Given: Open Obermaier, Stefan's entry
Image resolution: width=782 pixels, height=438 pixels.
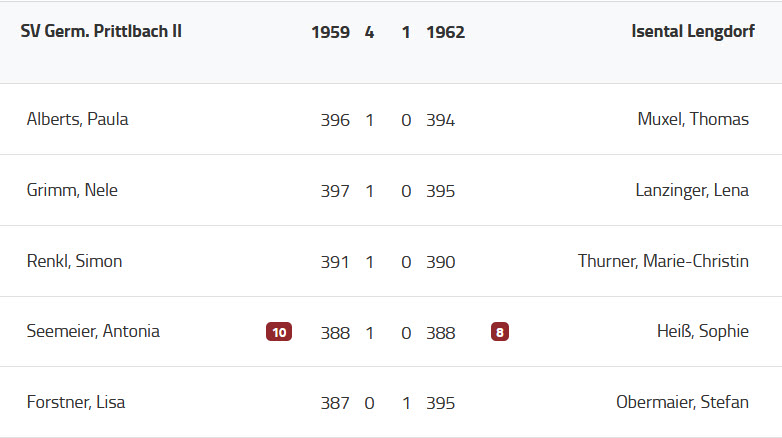Looking at the screenshot, I should click(x=682, y=403).
